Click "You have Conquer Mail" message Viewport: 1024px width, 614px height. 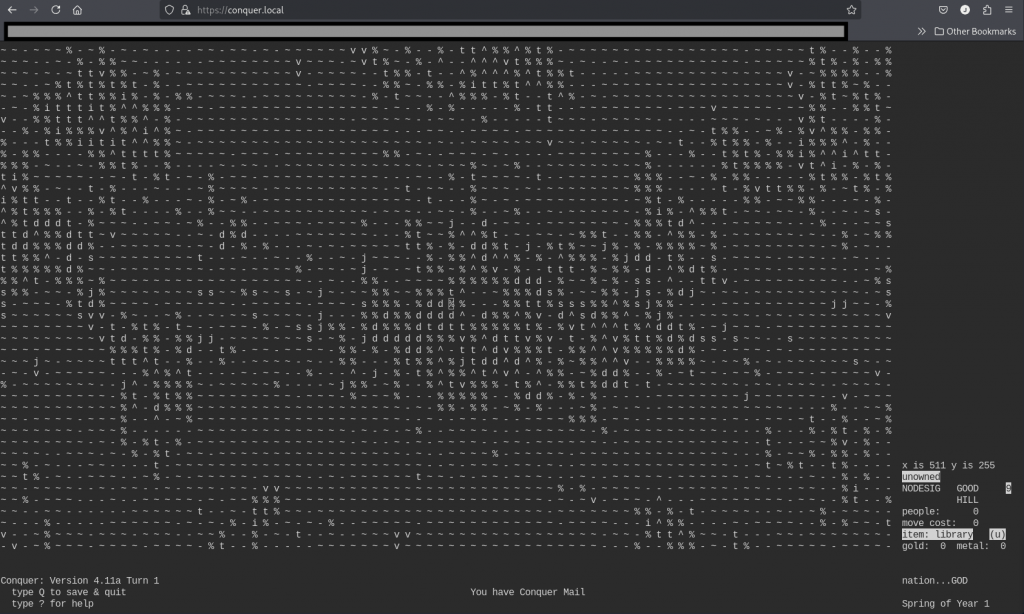pyautogui.click(x=527, y=592)
